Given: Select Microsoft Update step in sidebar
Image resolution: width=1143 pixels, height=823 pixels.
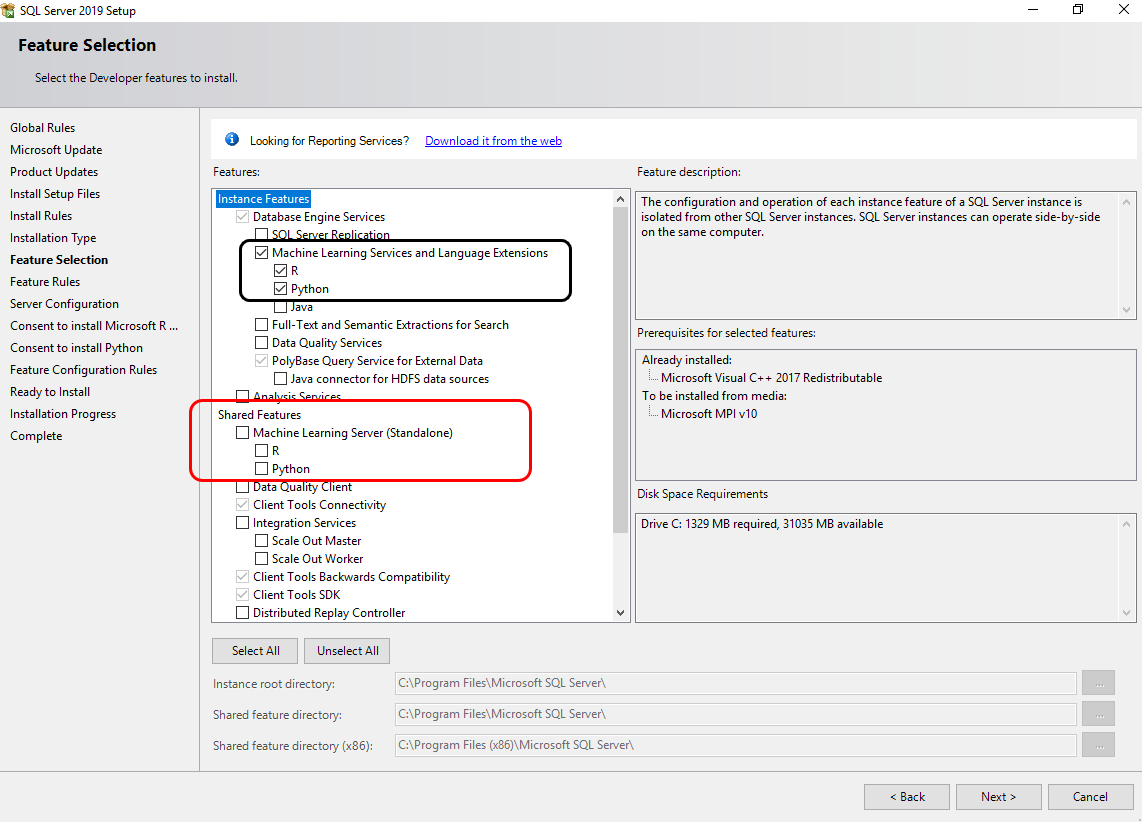Looking at the screenshot, I should [x=56, y=149].
